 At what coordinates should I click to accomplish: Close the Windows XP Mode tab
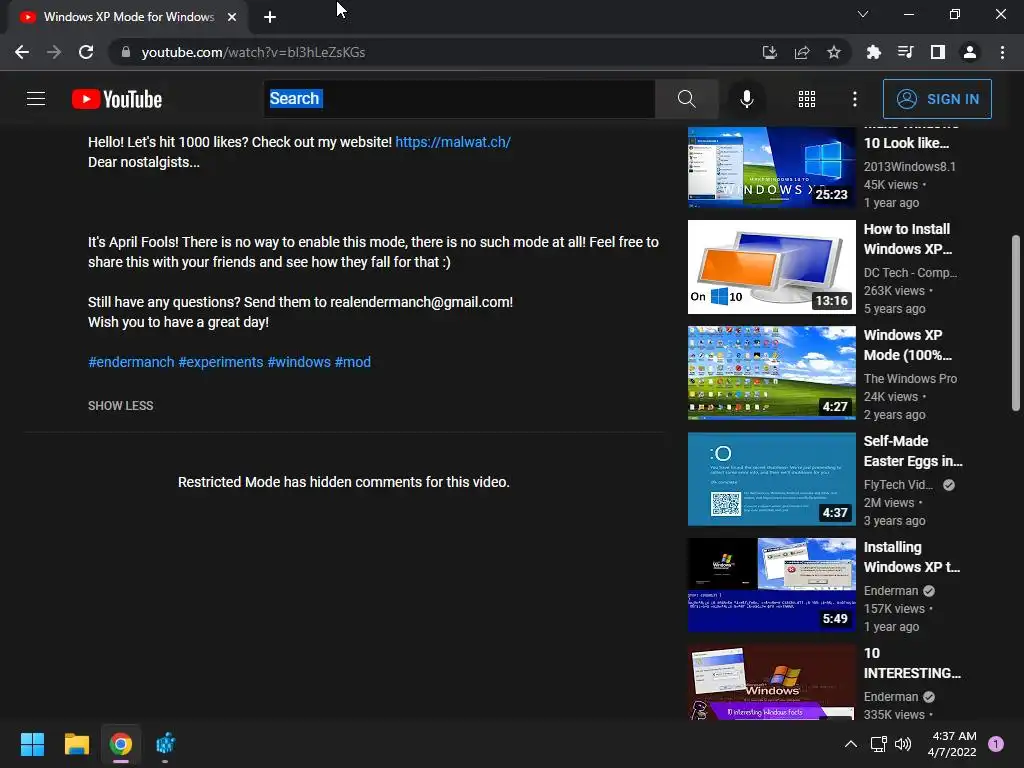(232, 17)
